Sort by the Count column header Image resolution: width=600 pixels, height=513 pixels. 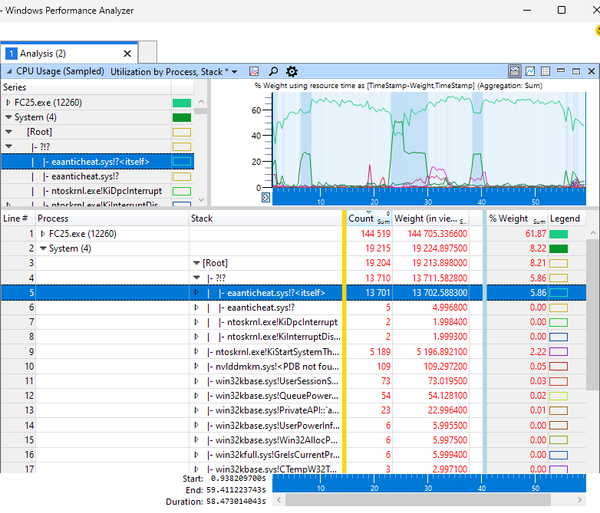360,218
